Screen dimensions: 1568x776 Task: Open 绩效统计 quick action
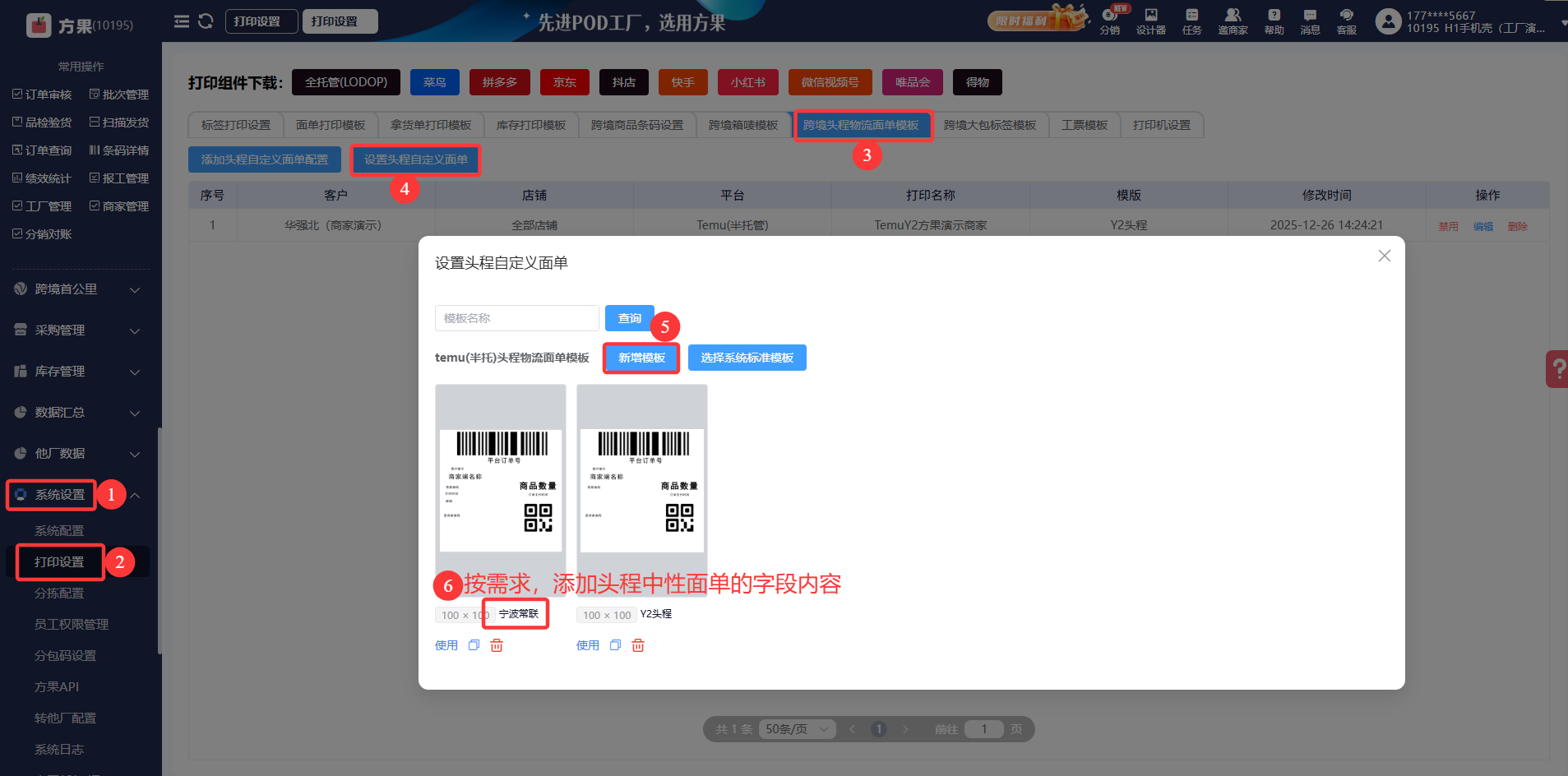(x=42, y=178)
